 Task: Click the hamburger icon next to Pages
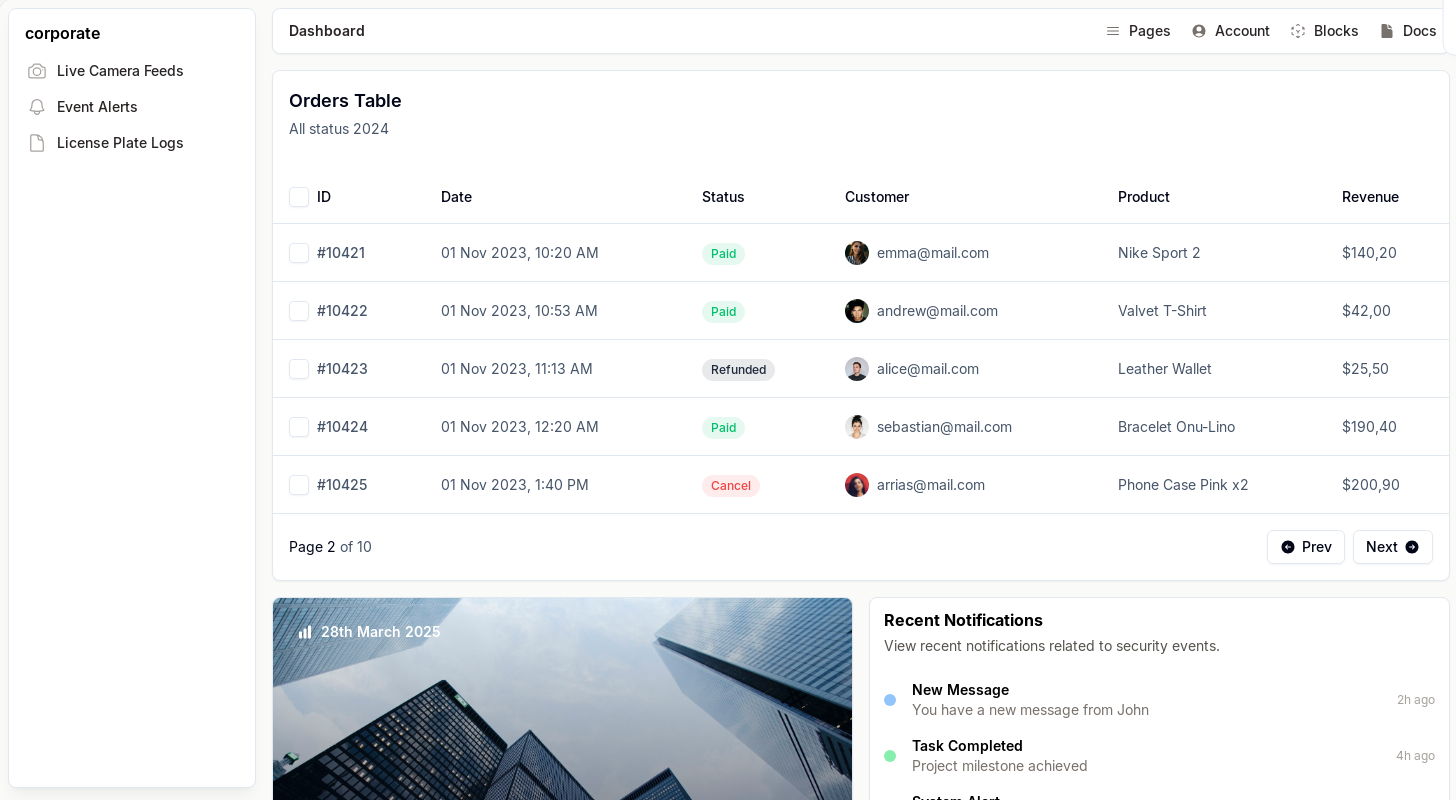[1113, 31]
